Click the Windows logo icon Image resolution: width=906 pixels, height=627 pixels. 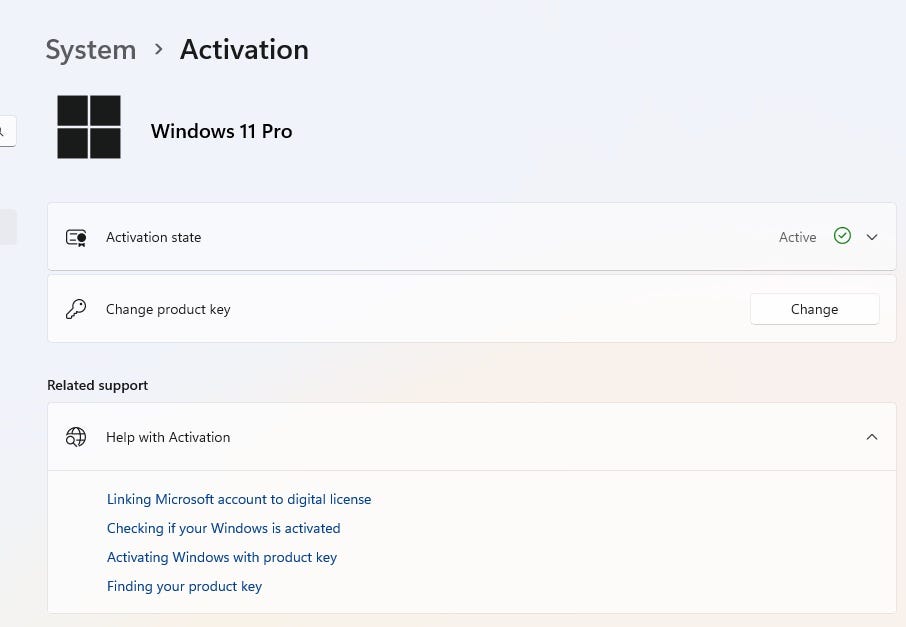(89, 127)
